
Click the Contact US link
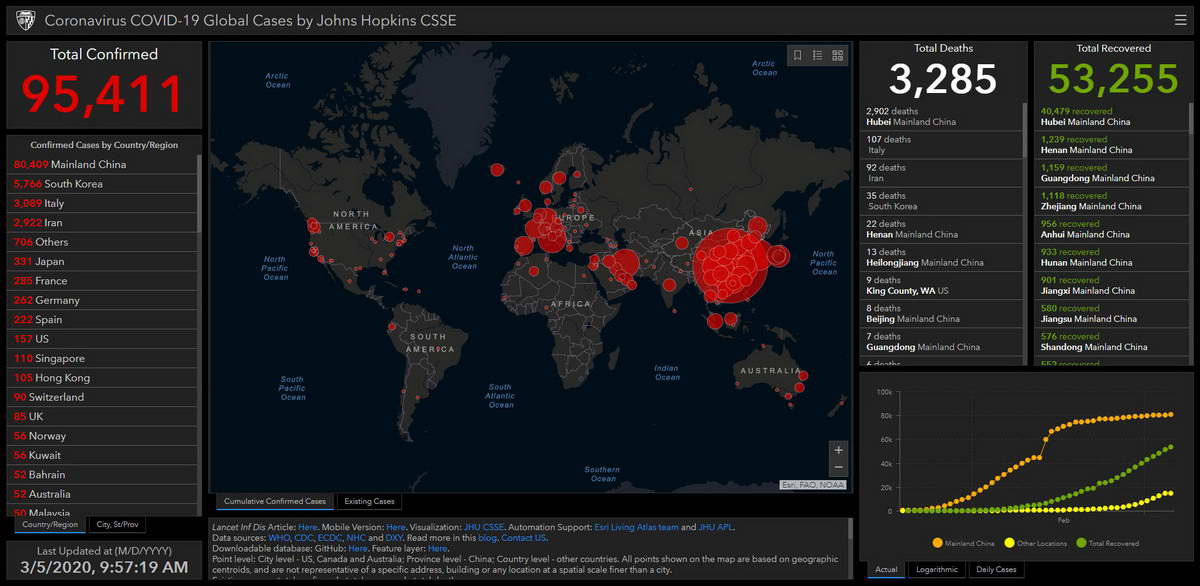click(x=524, y=537)
